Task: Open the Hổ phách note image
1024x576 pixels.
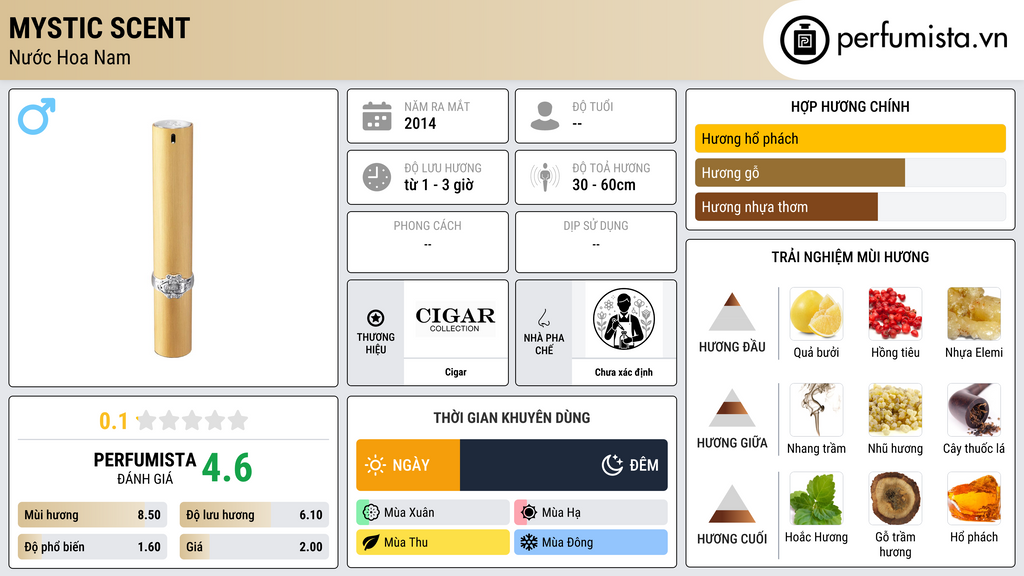Action: [974, 498]
